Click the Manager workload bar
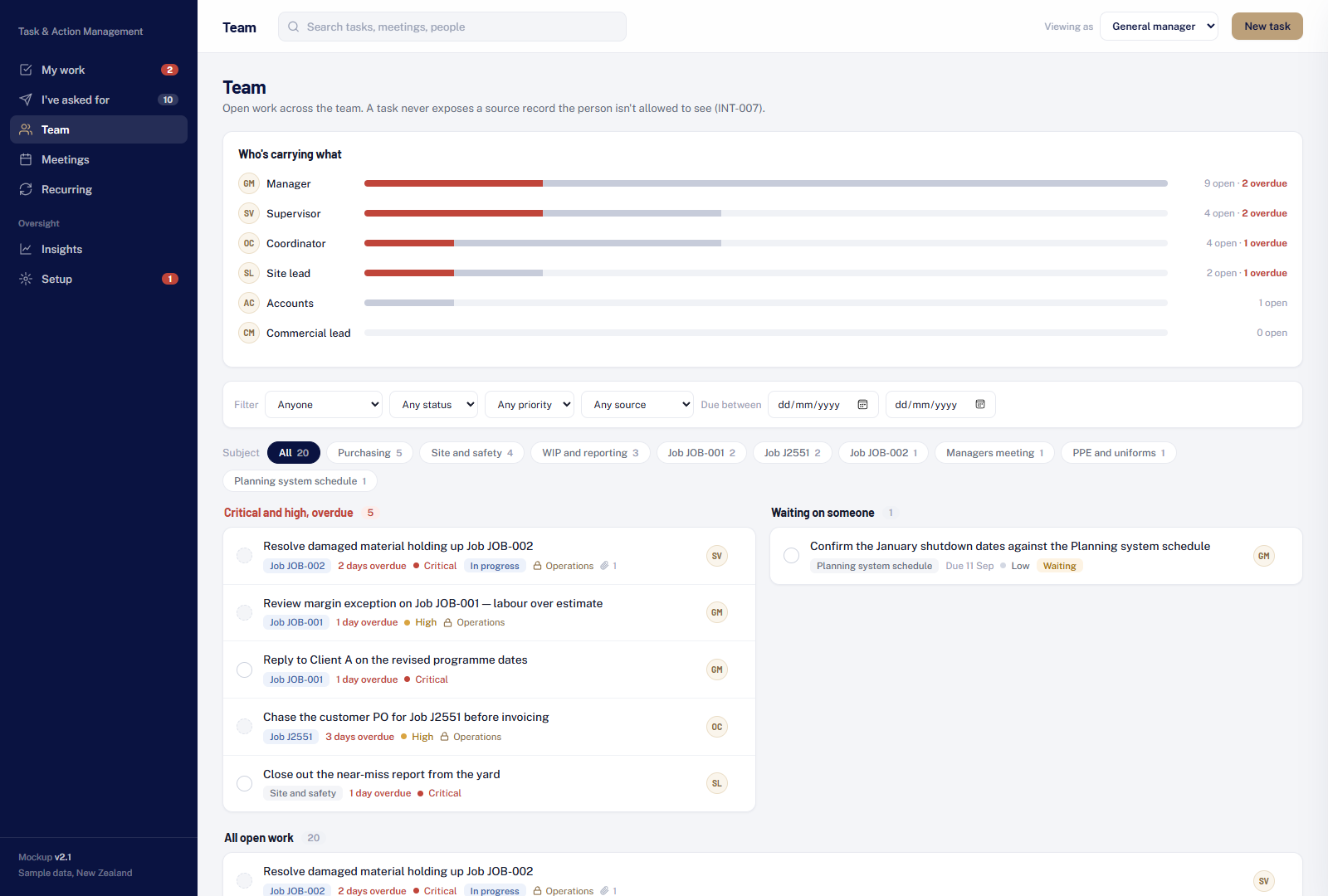The height and width of the screenshot is (896, 1328). (766, 183)
